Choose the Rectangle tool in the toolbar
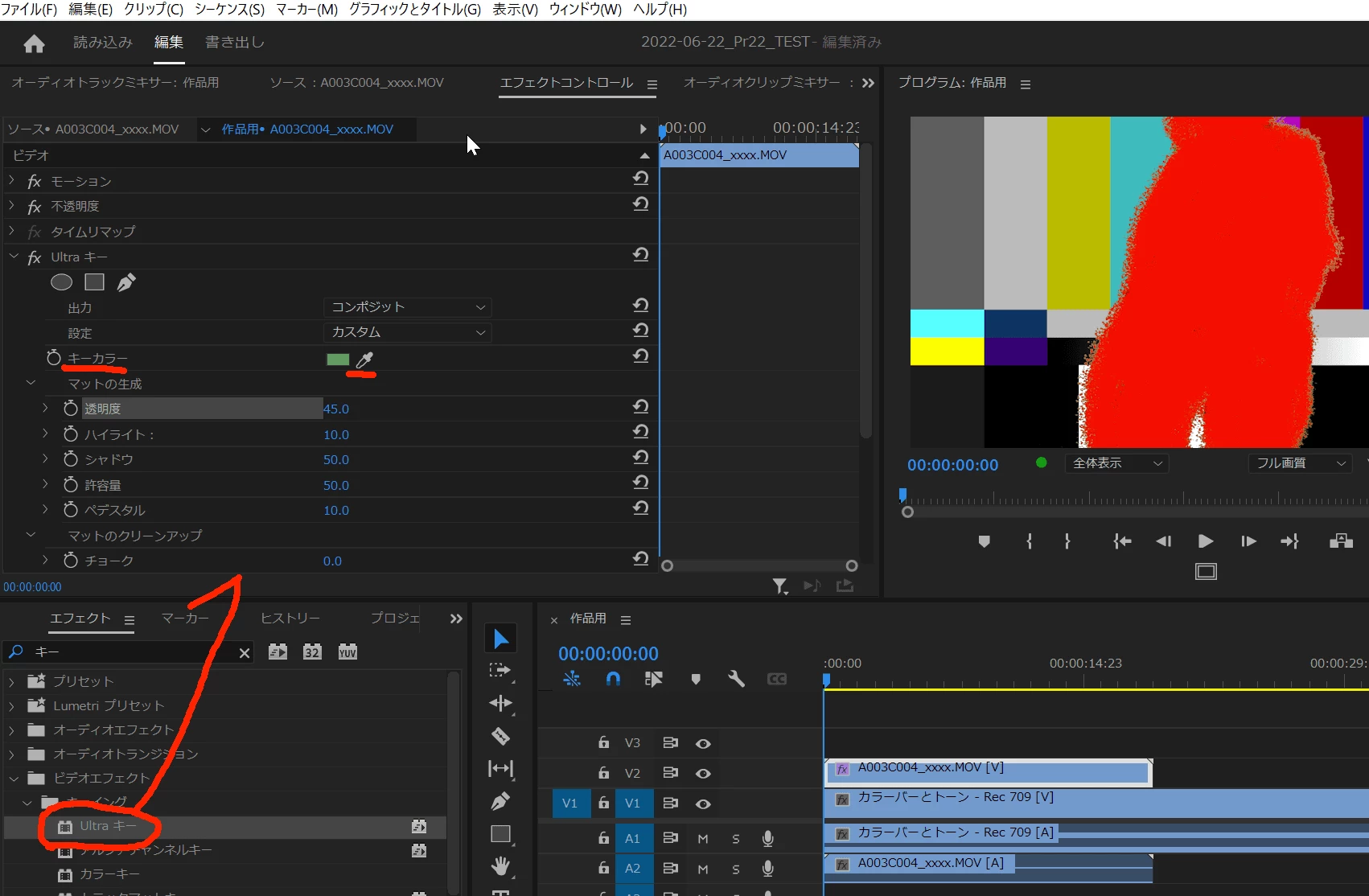The height and width of the screenshot is (896, 1369). point(500,834)
